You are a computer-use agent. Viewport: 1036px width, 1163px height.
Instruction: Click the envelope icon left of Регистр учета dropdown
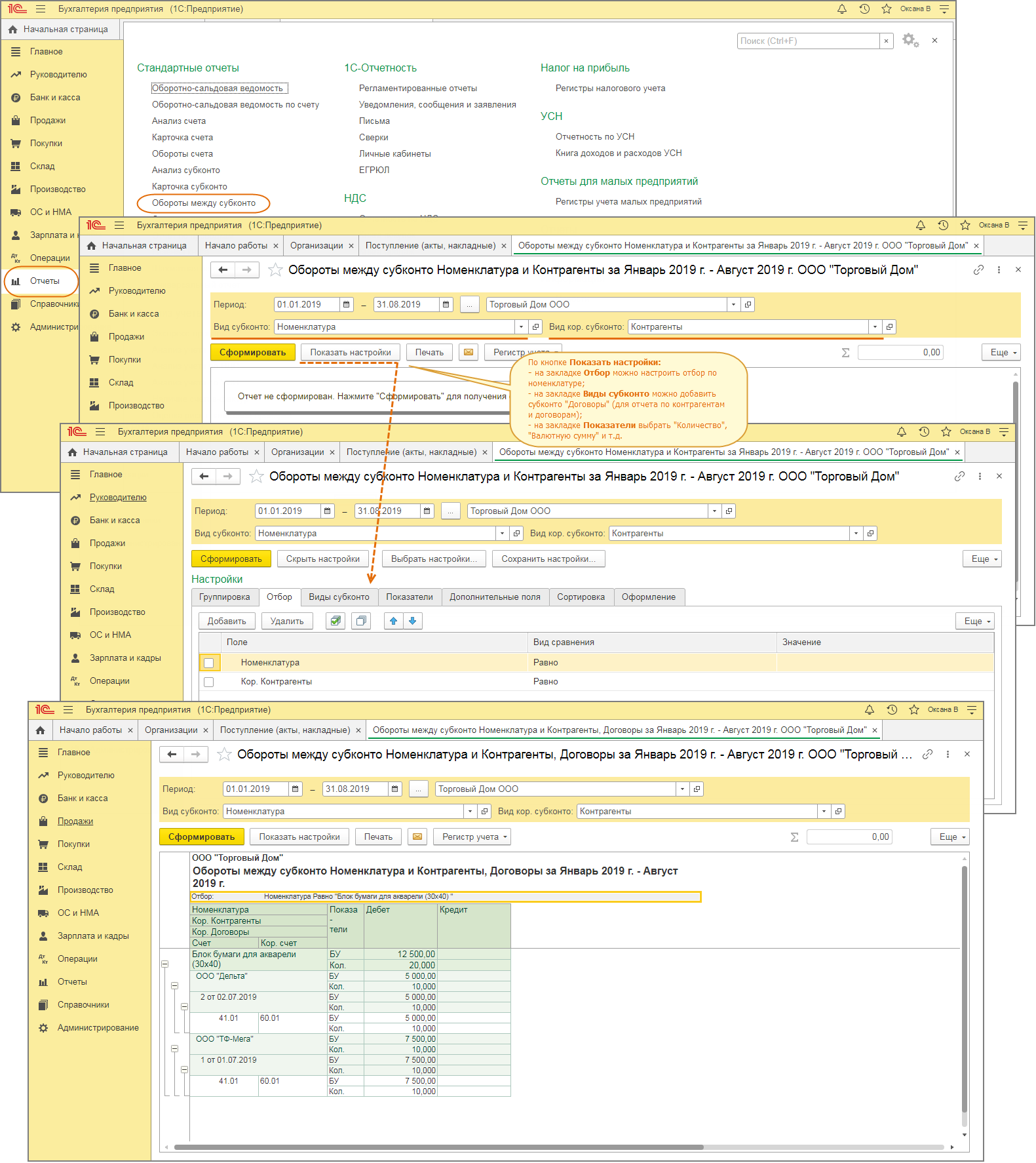(x=419, y=837)
